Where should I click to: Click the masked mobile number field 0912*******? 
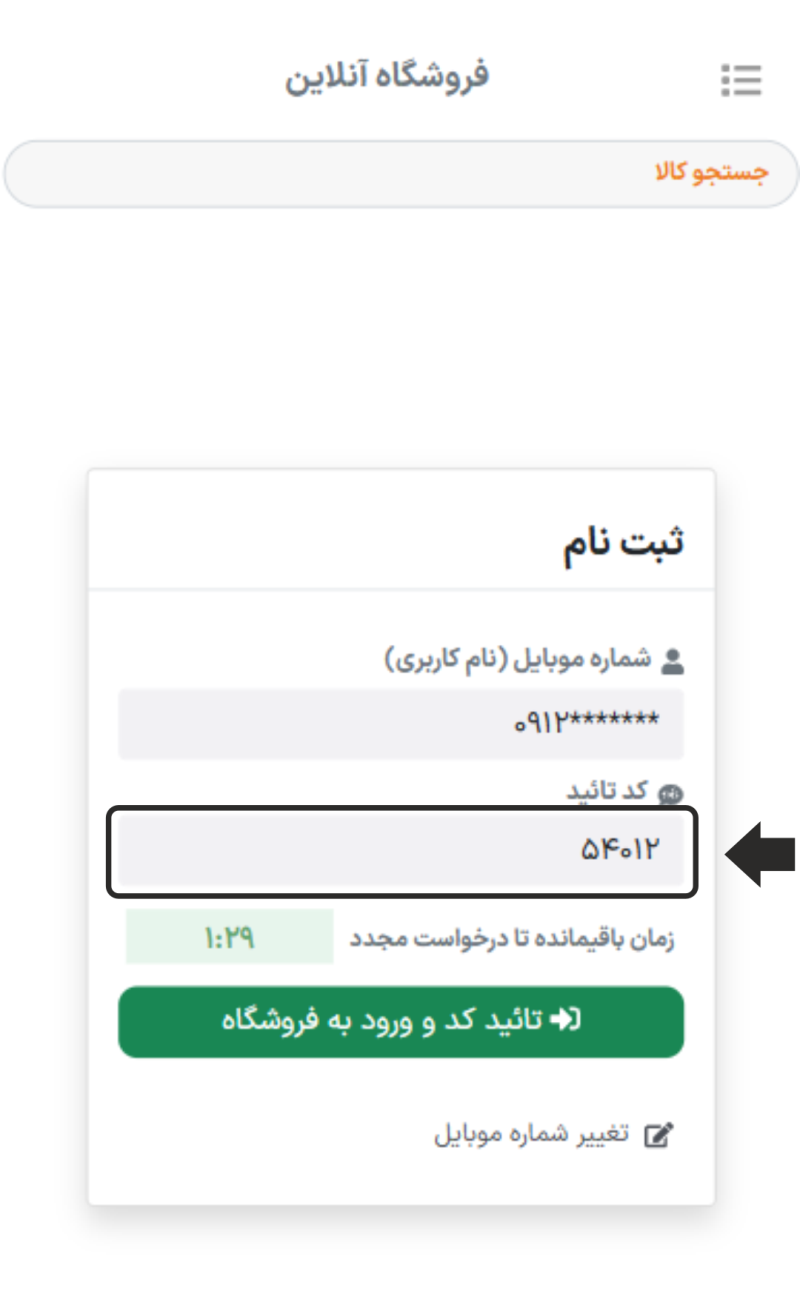coord(400,723)
